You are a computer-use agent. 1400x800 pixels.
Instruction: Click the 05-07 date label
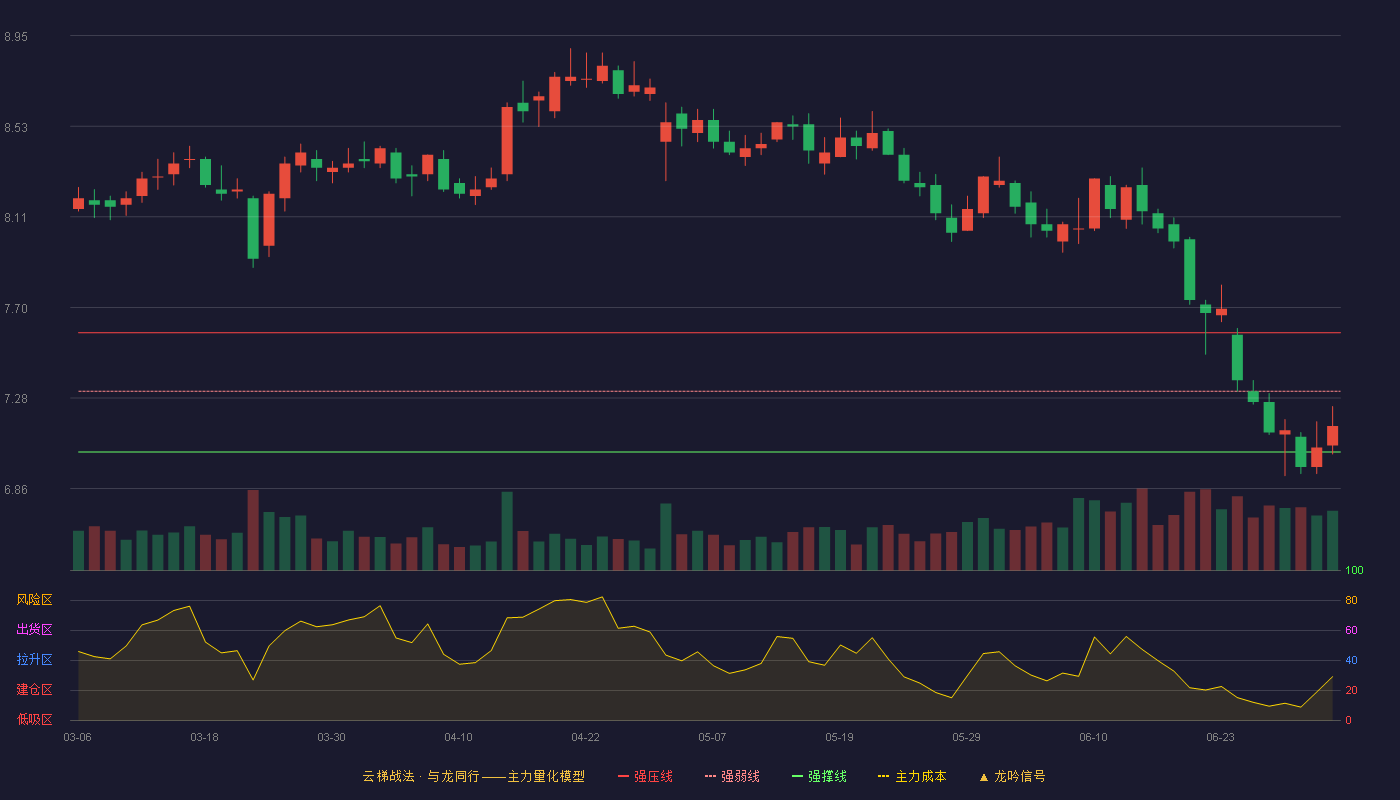[x=712, y=737]
